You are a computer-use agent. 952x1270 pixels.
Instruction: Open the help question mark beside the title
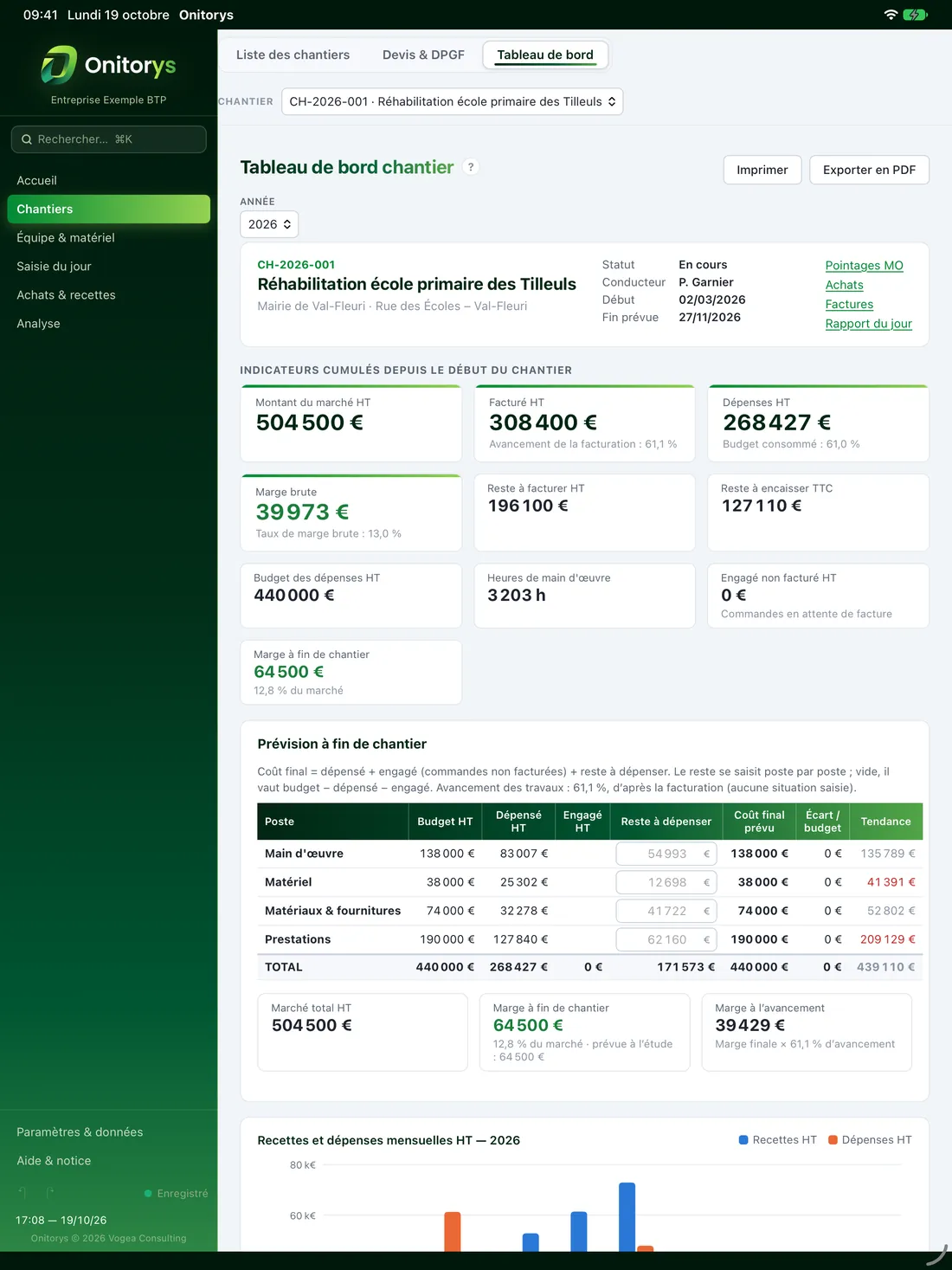[x=471, y=167]
